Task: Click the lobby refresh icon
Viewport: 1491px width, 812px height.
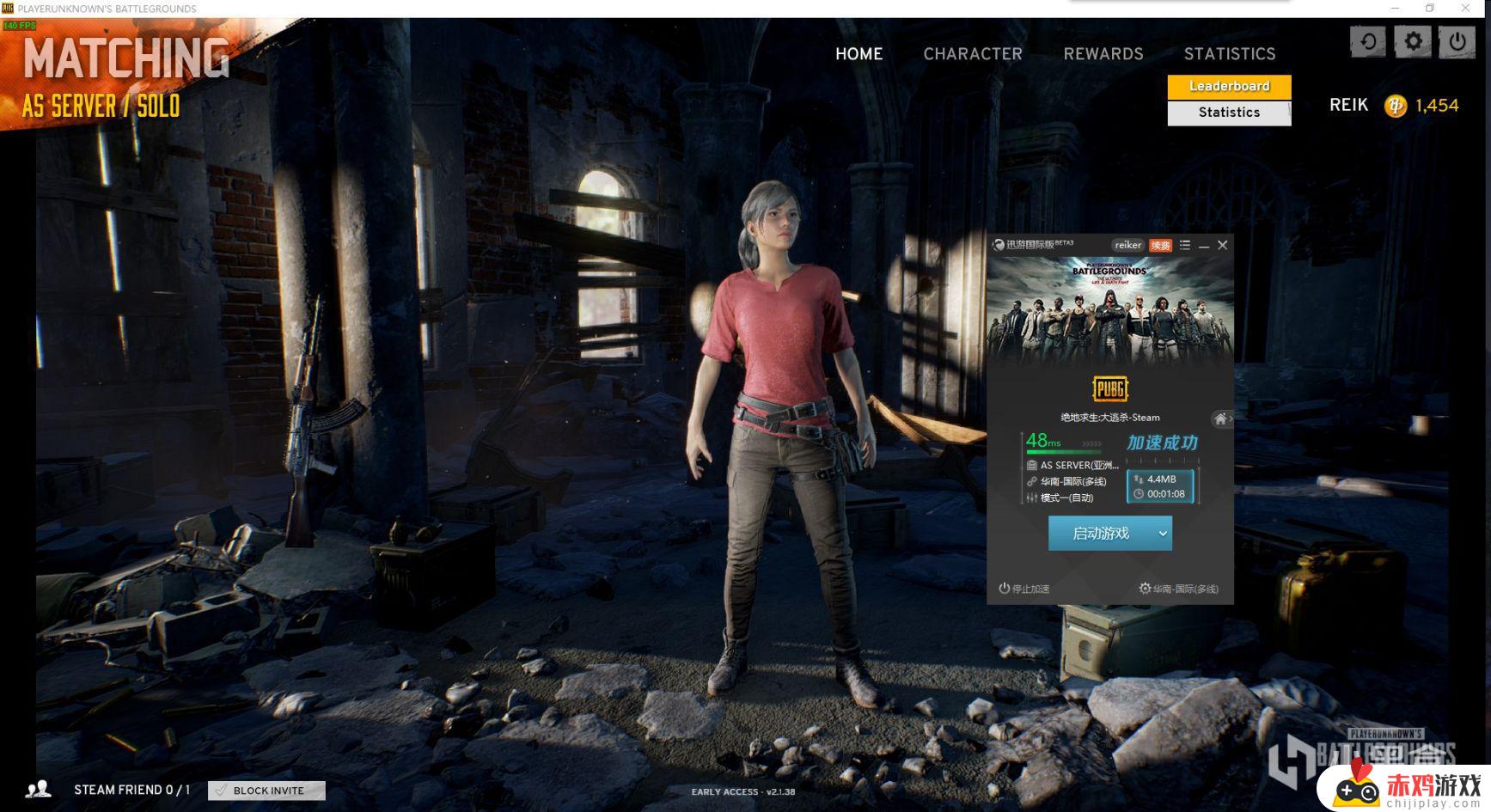Action: 1368,41
